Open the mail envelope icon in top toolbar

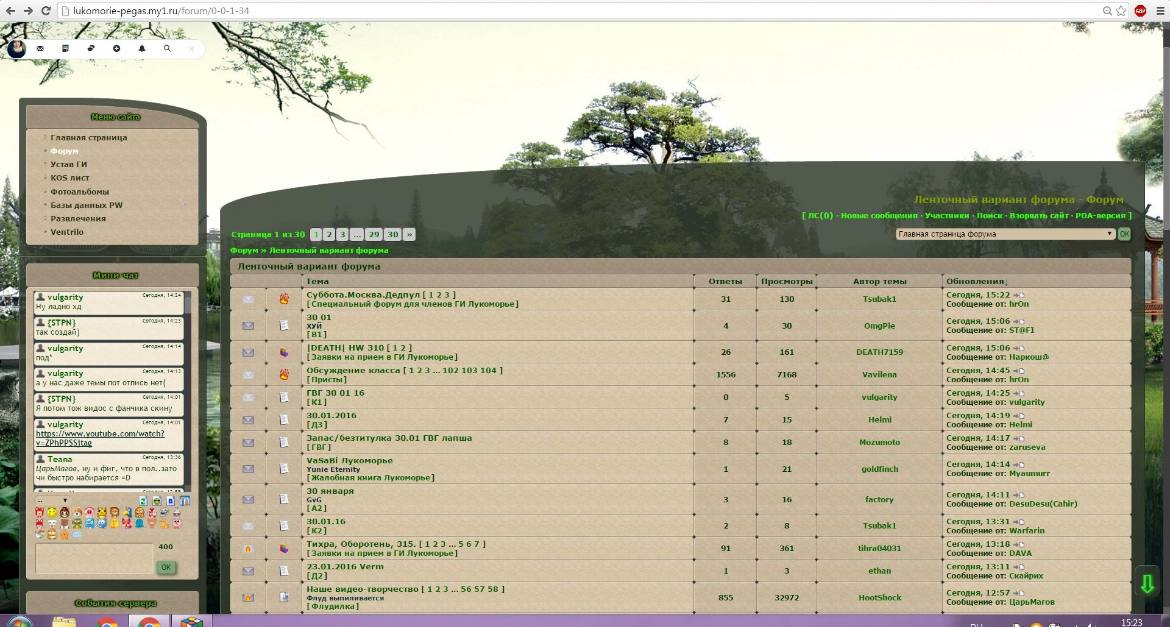point(40,49)
